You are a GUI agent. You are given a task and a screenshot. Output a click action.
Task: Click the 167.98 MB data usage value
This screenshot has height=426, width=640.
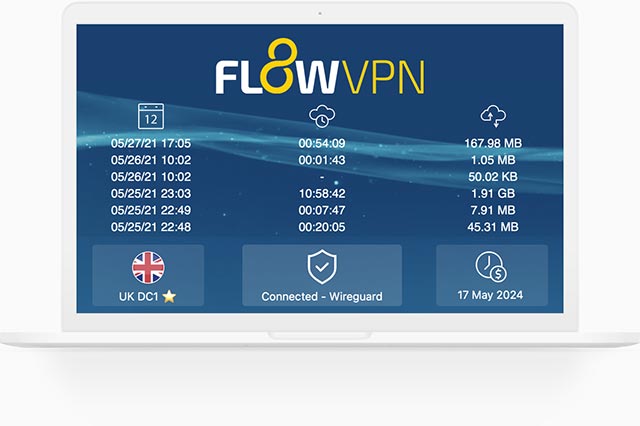click(x=493, y=143)
